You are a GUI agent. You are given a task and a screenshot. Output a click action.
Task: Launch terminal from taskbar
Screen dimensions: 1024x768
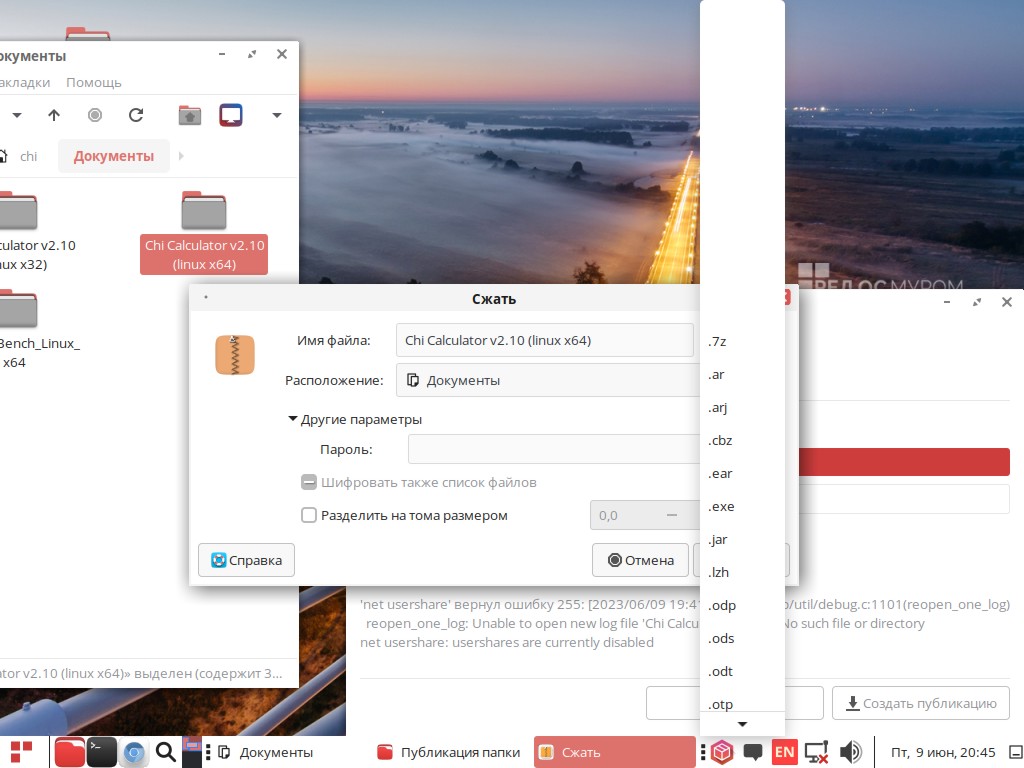click(102, 752)
